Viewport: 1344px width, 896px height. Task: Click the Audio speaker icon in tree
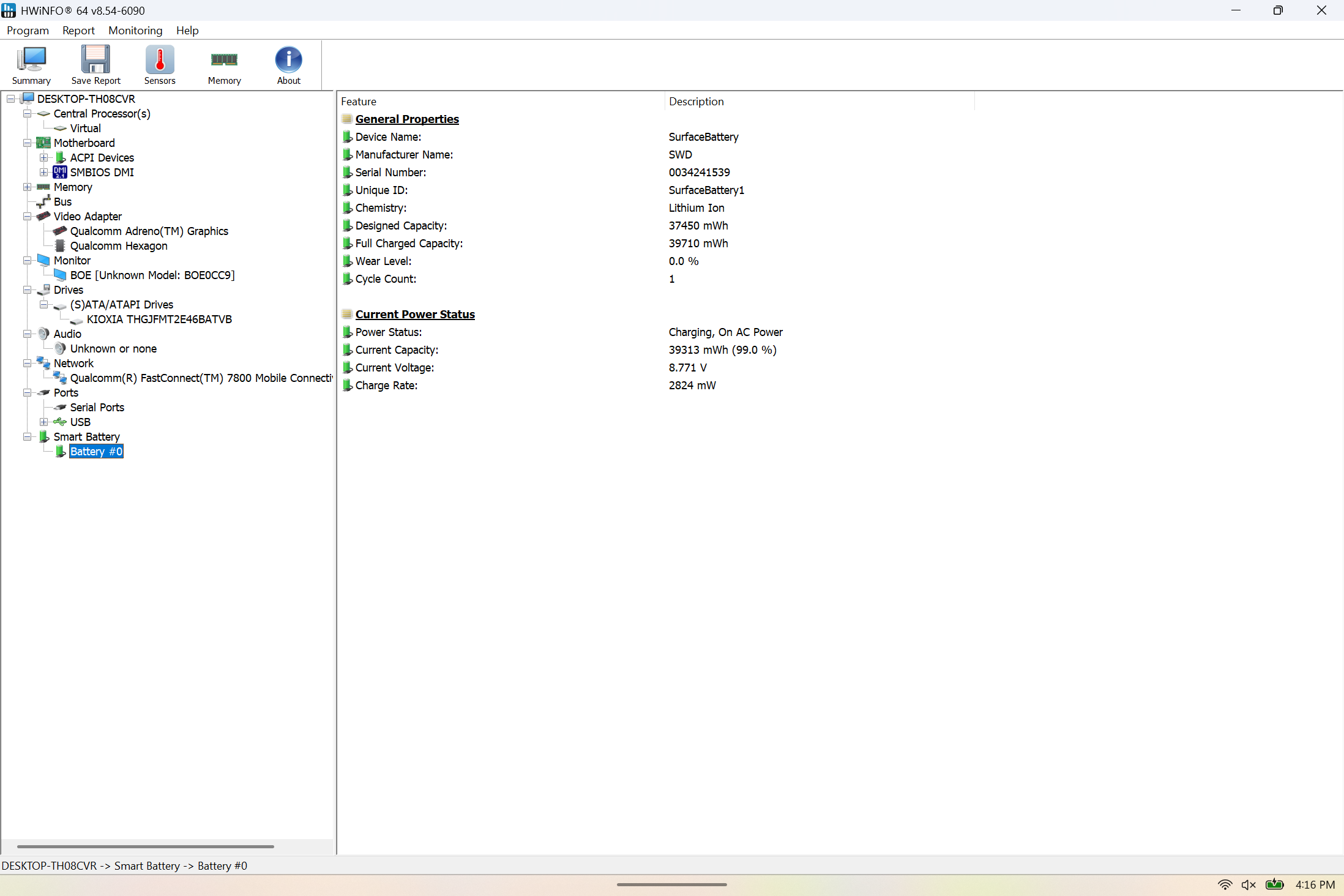point(43,334)
